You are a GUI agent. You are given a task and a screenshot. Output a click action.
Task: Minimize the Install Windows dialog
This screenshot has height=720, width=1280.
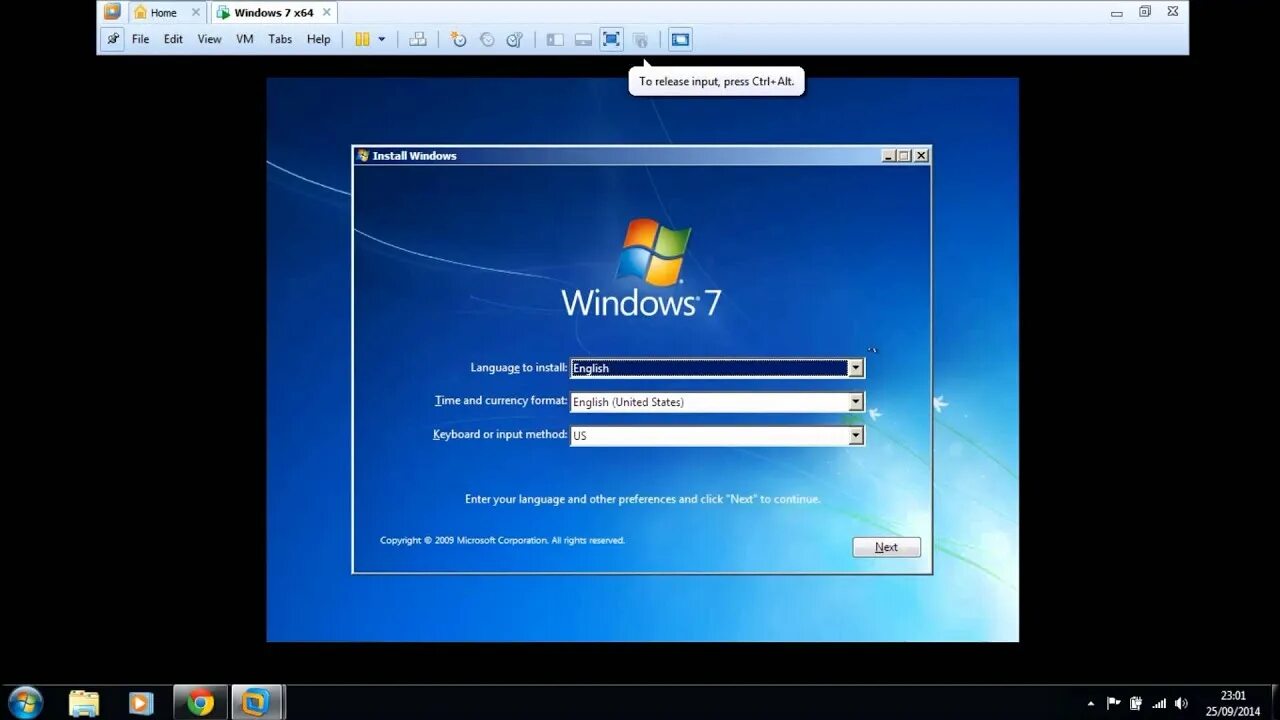[x=888, y=156]
